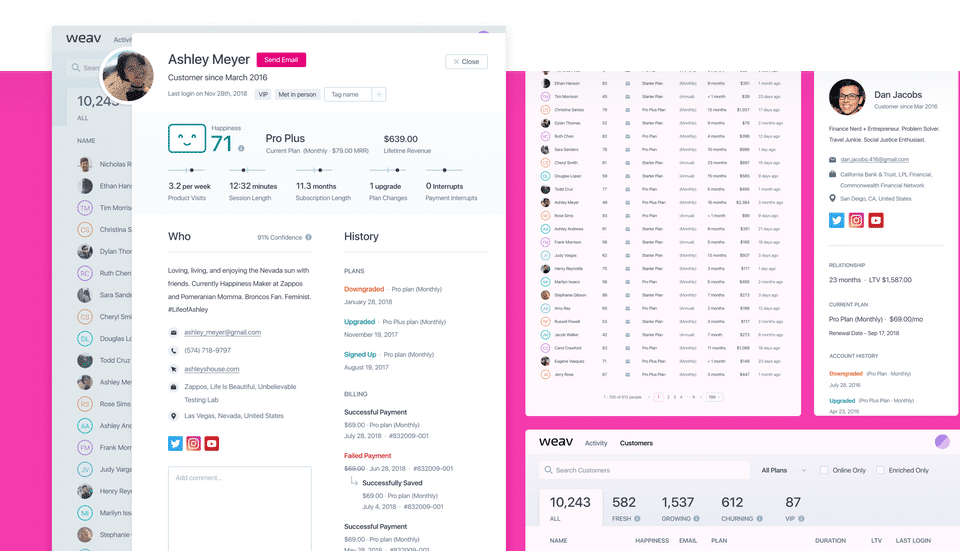Open Ashley Meyer's YouTube channel icon

click(x=212, y=443)
